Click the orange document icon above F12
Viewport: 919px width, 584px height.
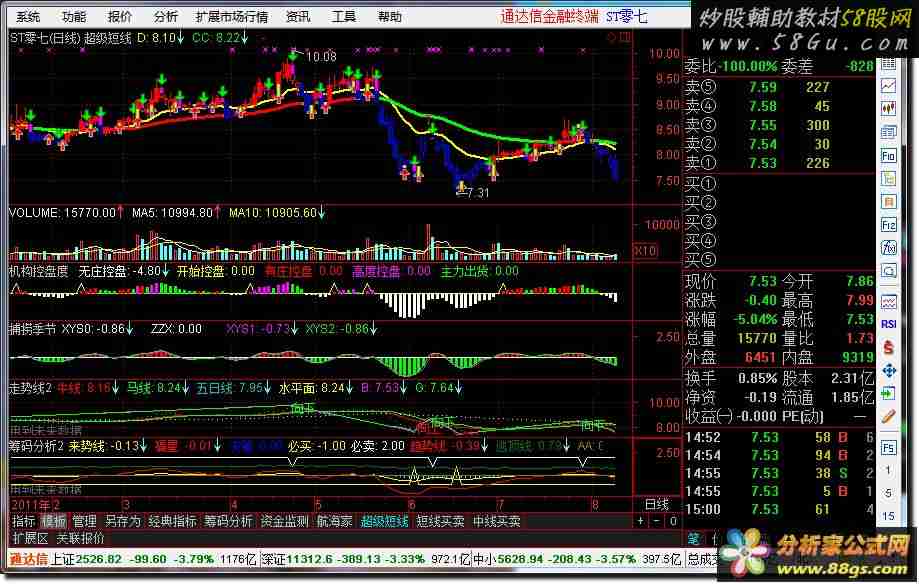(x=889, y=202)
